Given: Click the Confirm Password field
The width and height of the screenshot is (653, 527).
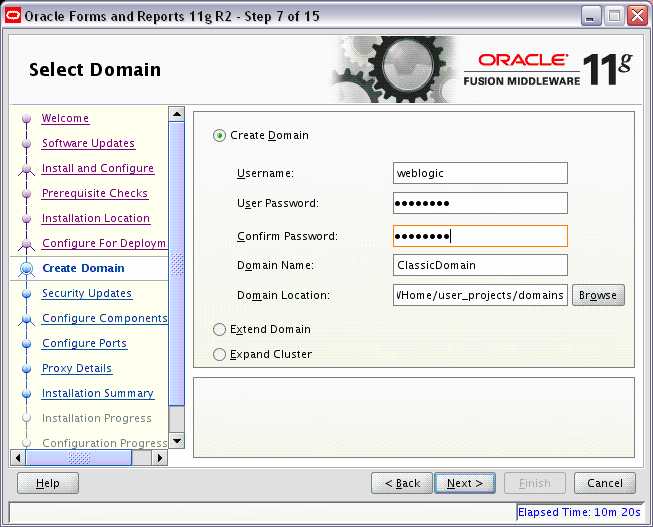Looking at the screenshot, I should pyautogui.click(x=480, y=236).
